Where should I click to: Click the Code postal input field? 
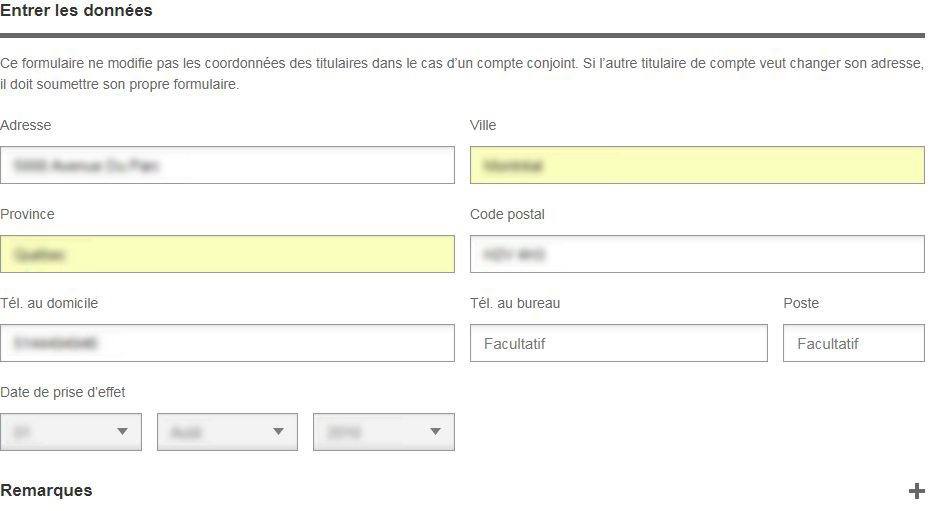tap(698, 254)
